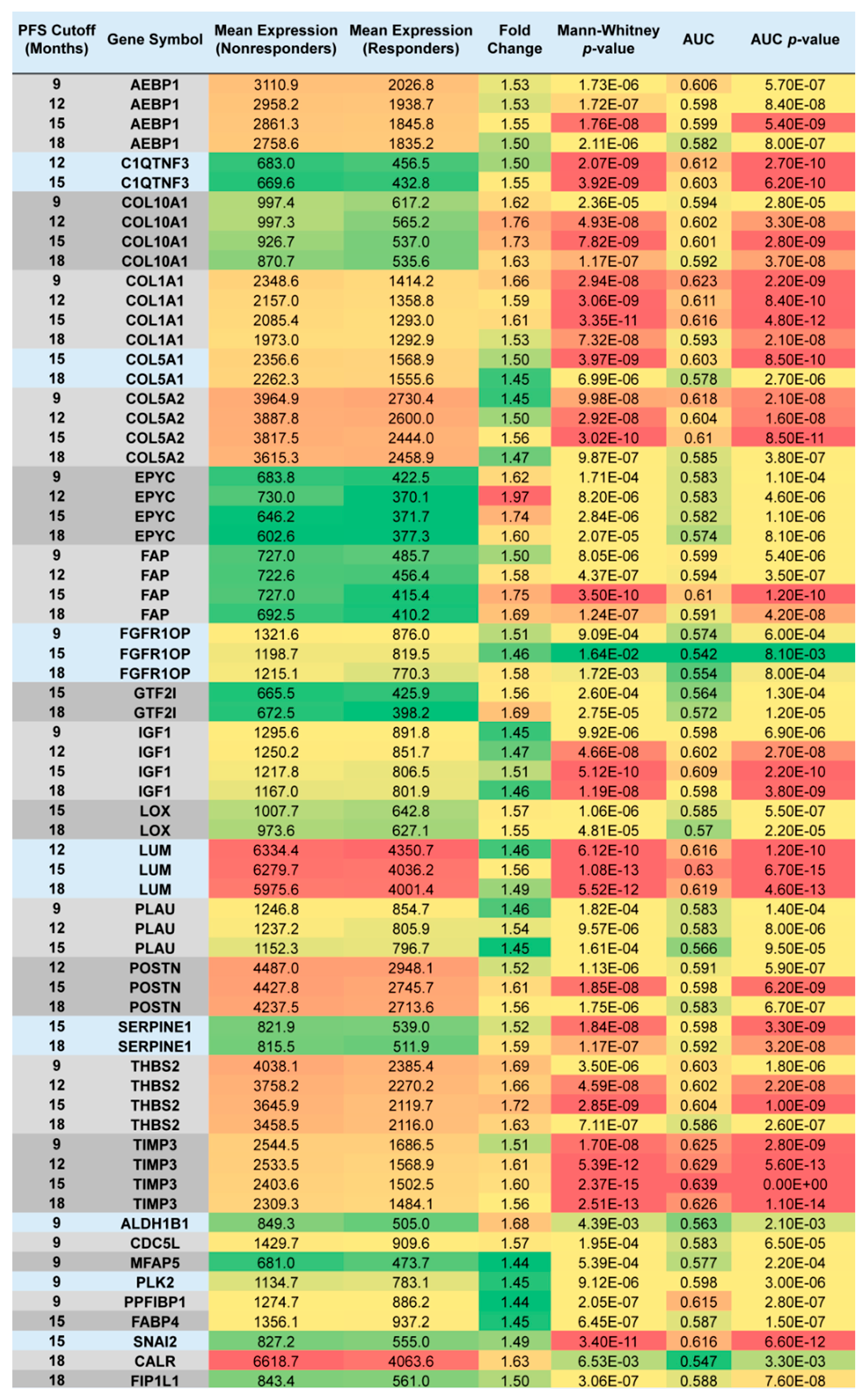Select the Mean Expression (Responders) header
This screenshot has width=866, height=1400.
tap(411, 40)
